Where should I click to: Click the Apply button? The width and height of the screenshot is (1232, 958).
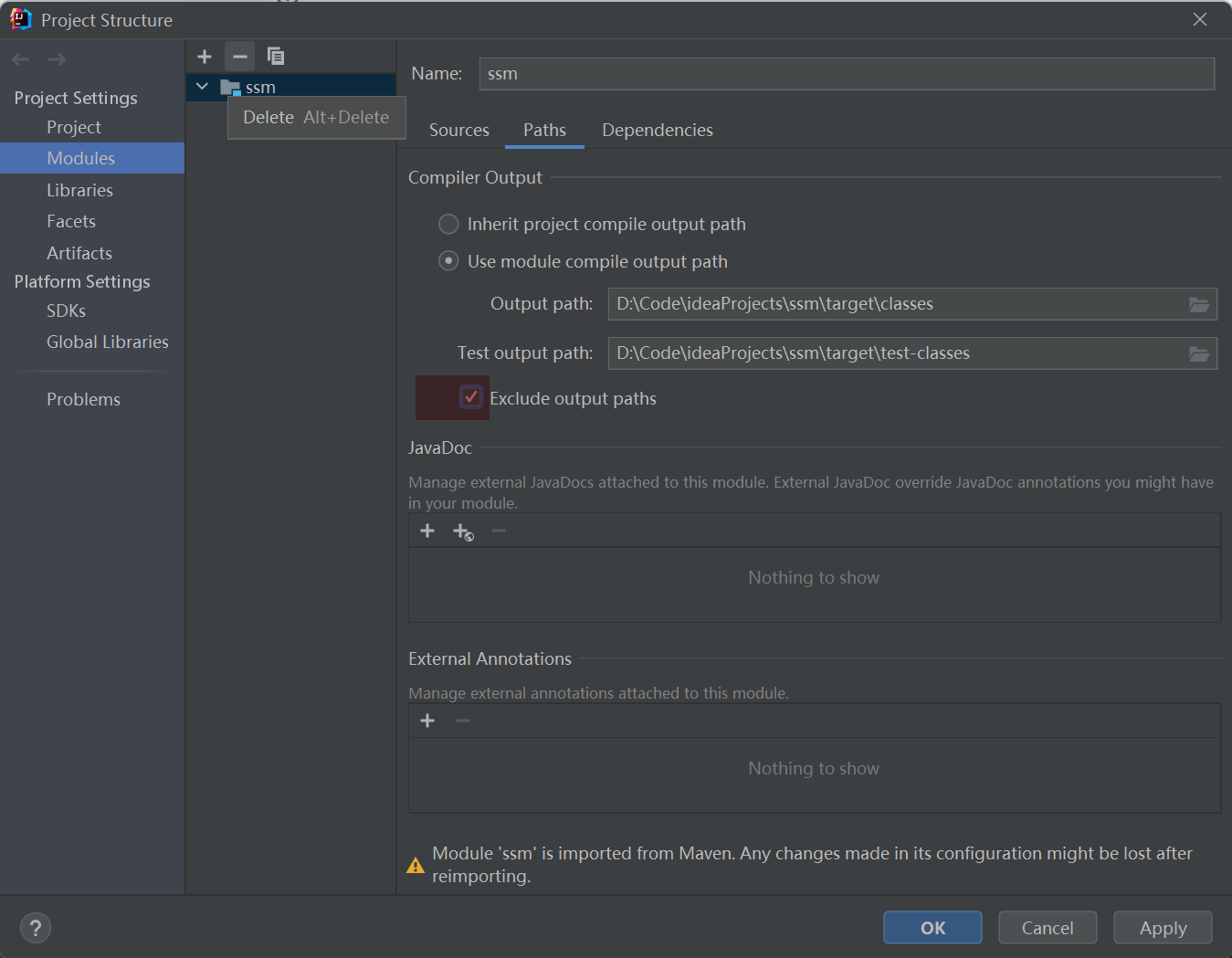(1163, 928)
